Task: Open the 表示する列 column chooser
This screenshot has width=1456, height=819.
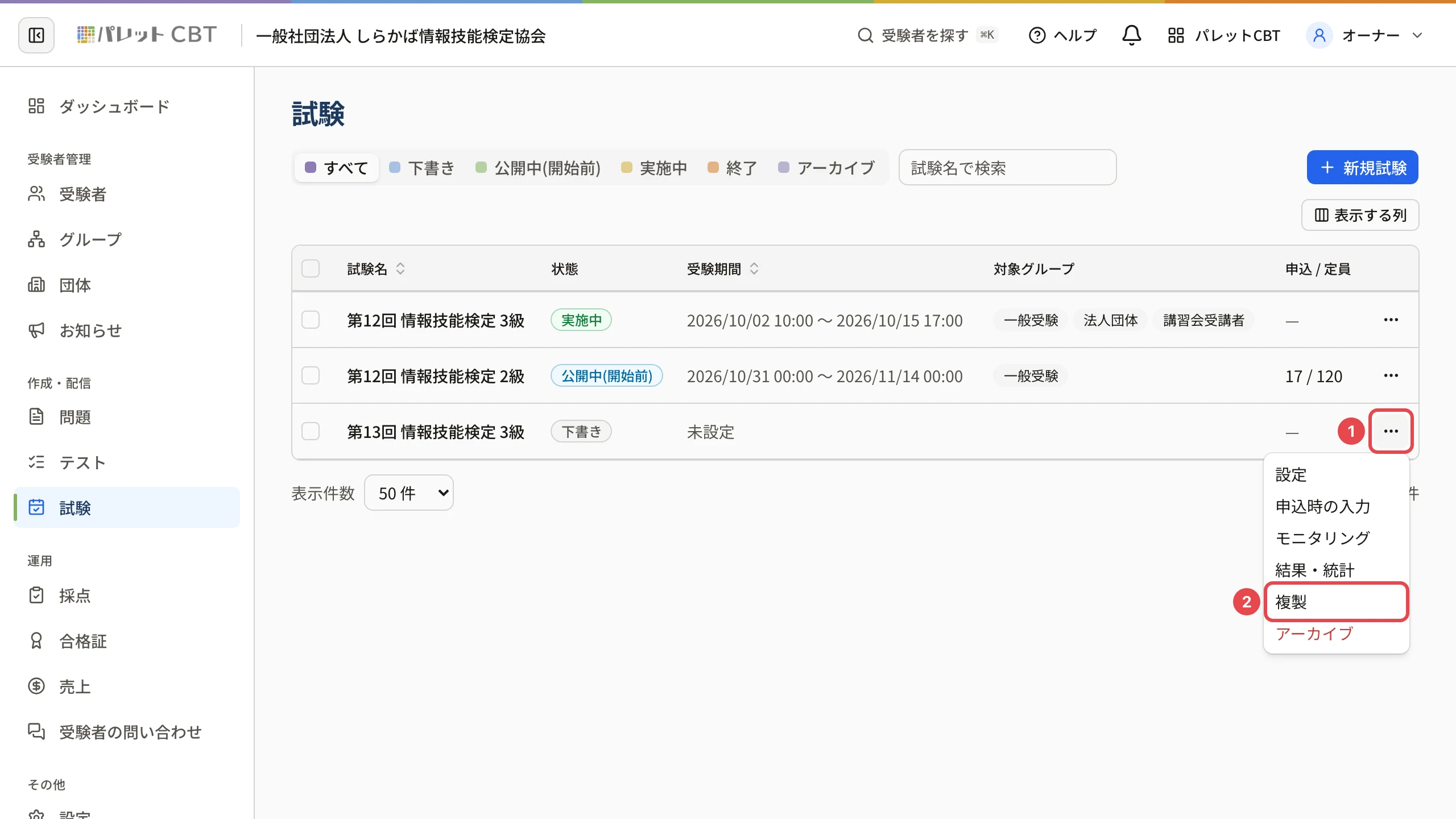Action: click(x=1360, y=215)
